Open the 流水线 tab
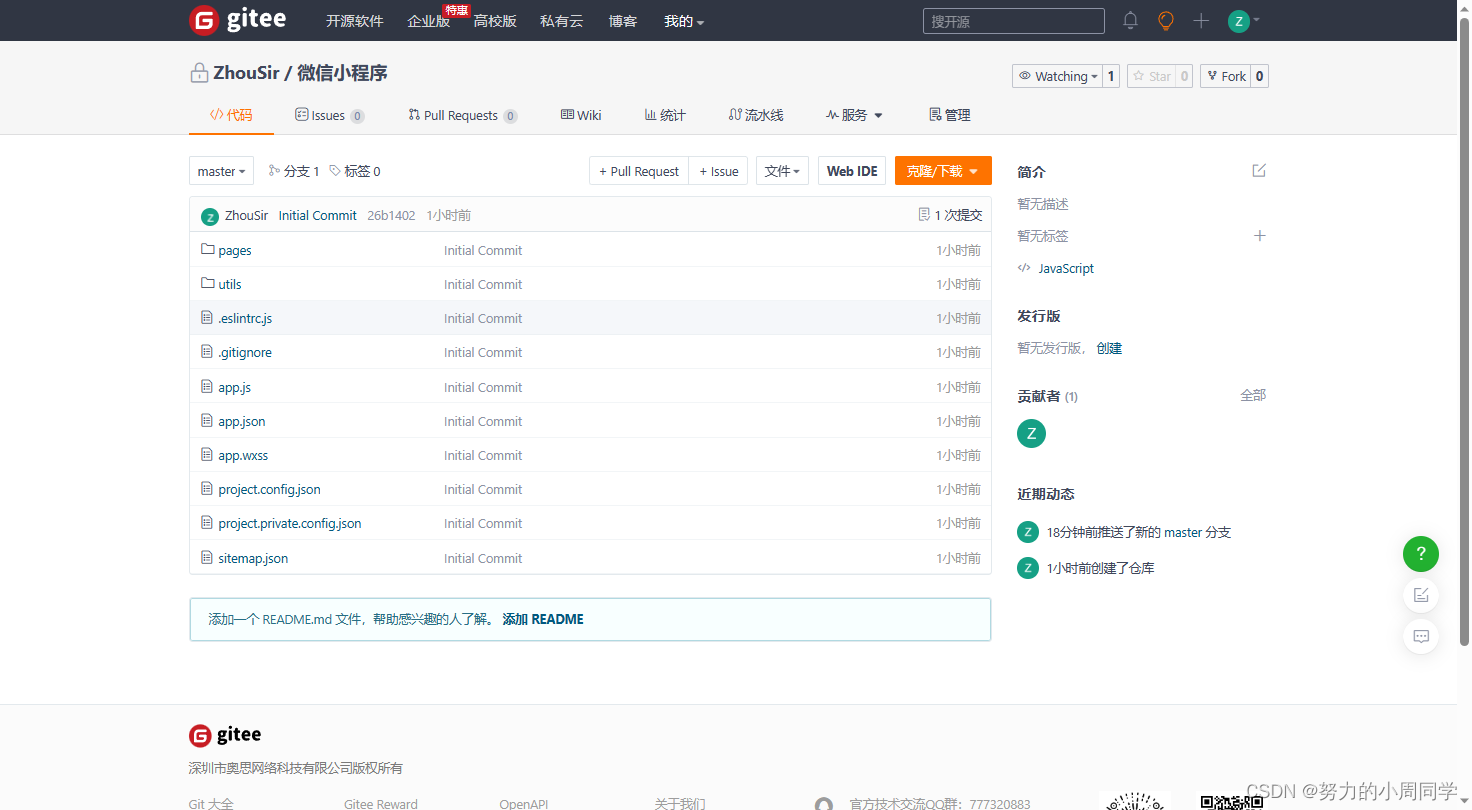 pos(756,115)
